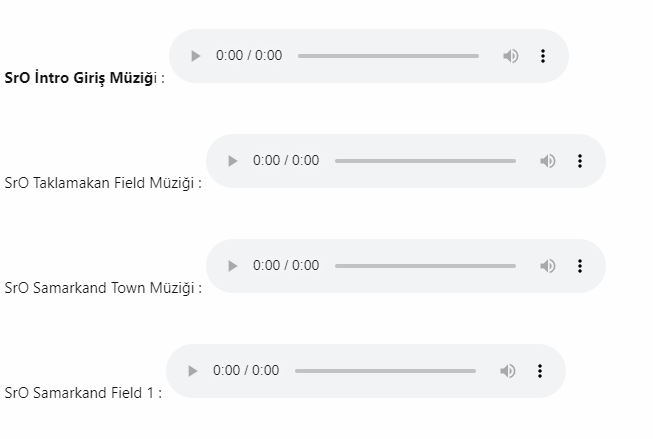
Task: Mute the Samarkand Field 1 player
Action: tap(508, 371)
